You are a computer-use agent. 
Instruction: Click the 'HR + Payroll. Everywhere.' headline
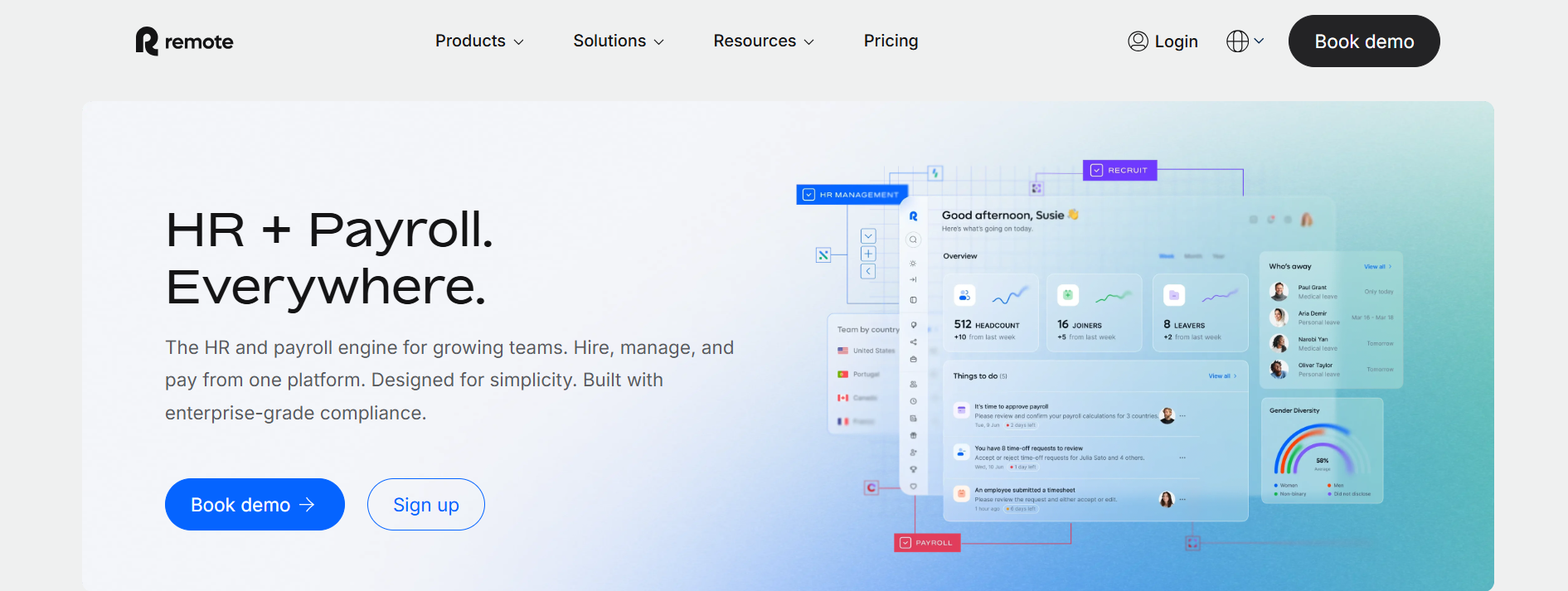click(329, 258)
